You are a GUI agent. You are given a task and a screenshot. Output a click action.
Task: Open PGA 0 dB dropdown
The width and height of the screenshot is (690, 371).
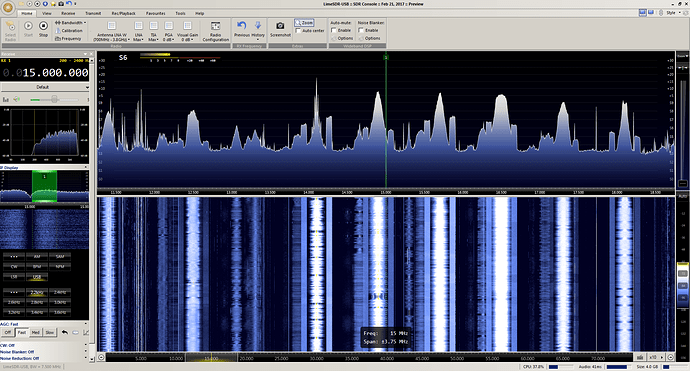coord(169,30)
